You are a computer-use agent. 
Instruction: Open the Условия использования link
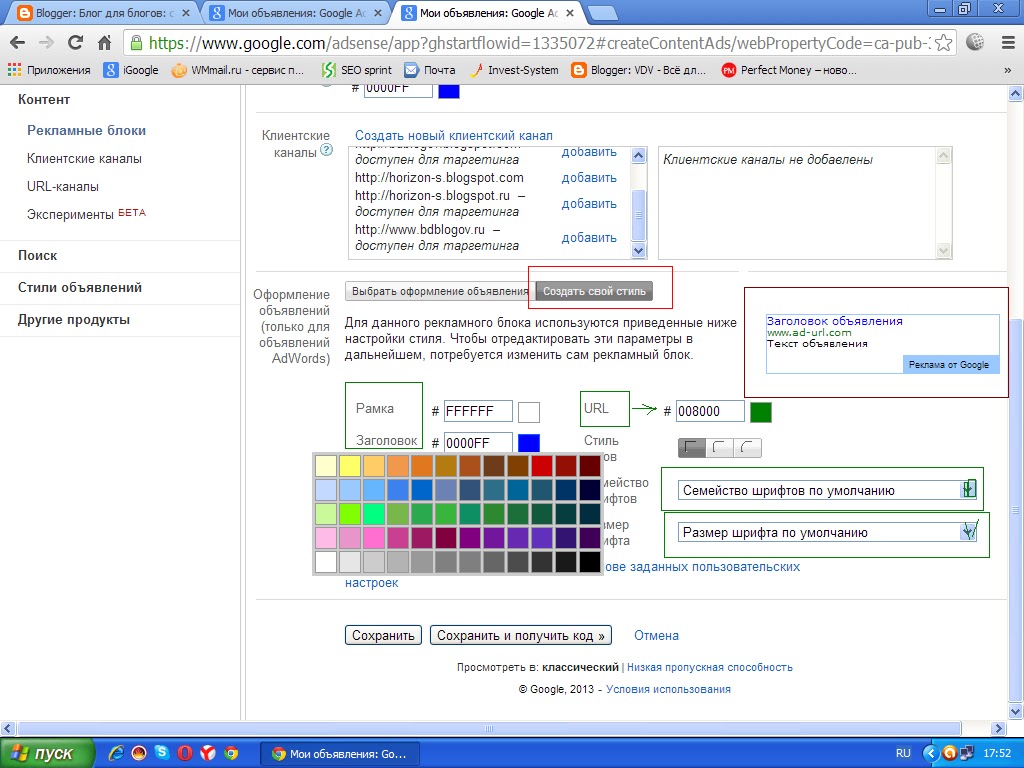coord(668,689)
